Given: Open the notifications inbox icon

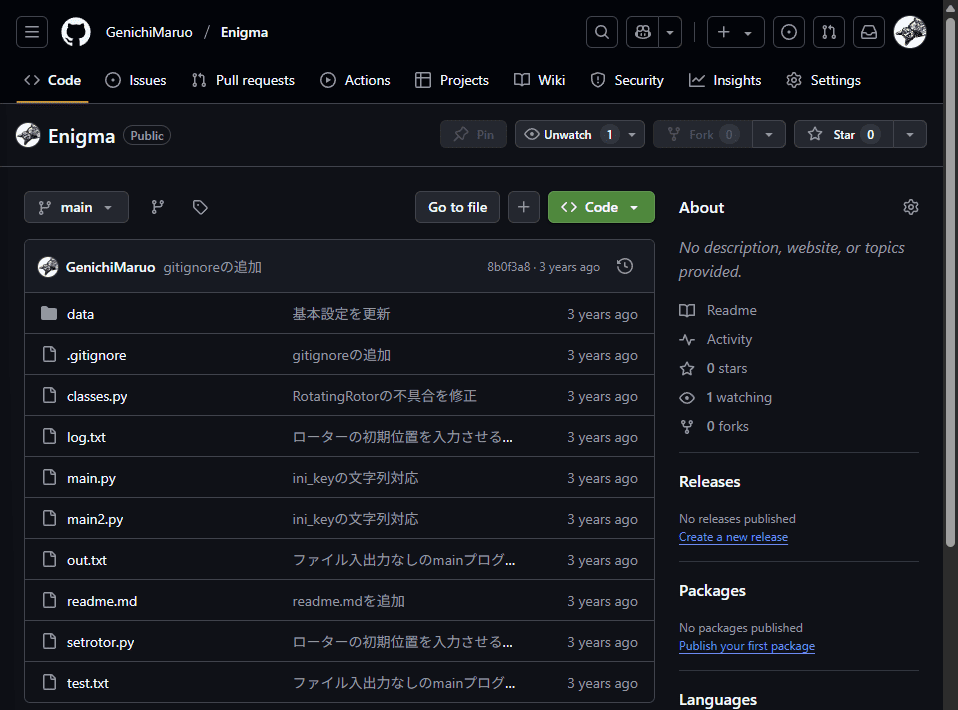Looking at the screenshot, I should pyautogui.click(x=868, y=31).
